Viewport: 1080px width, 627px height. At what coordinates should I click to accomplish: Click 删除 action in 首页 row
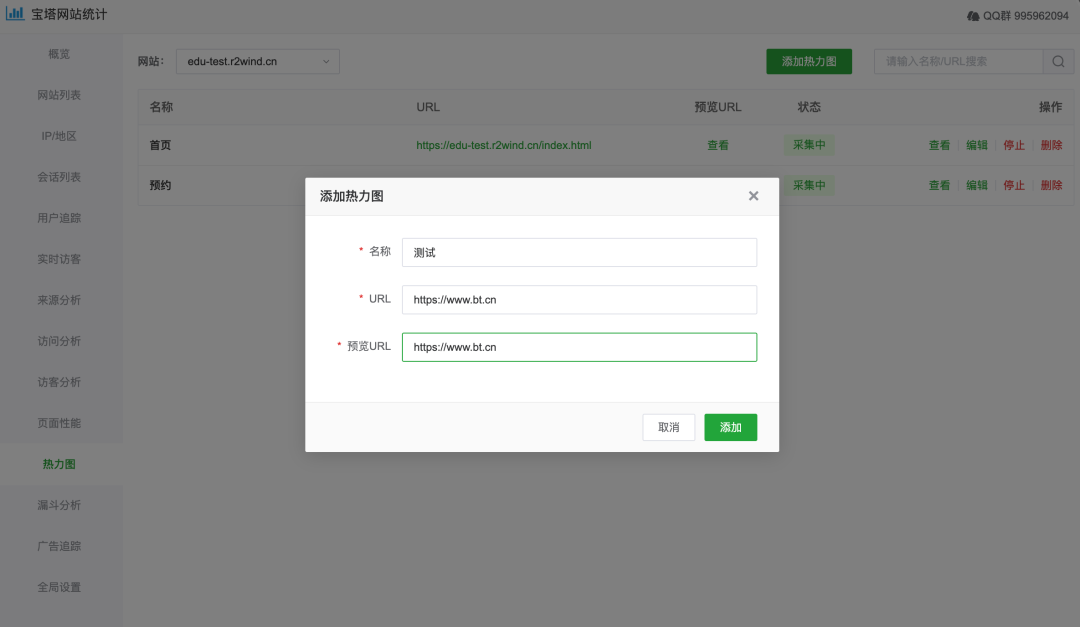(x=1051, y=145)
